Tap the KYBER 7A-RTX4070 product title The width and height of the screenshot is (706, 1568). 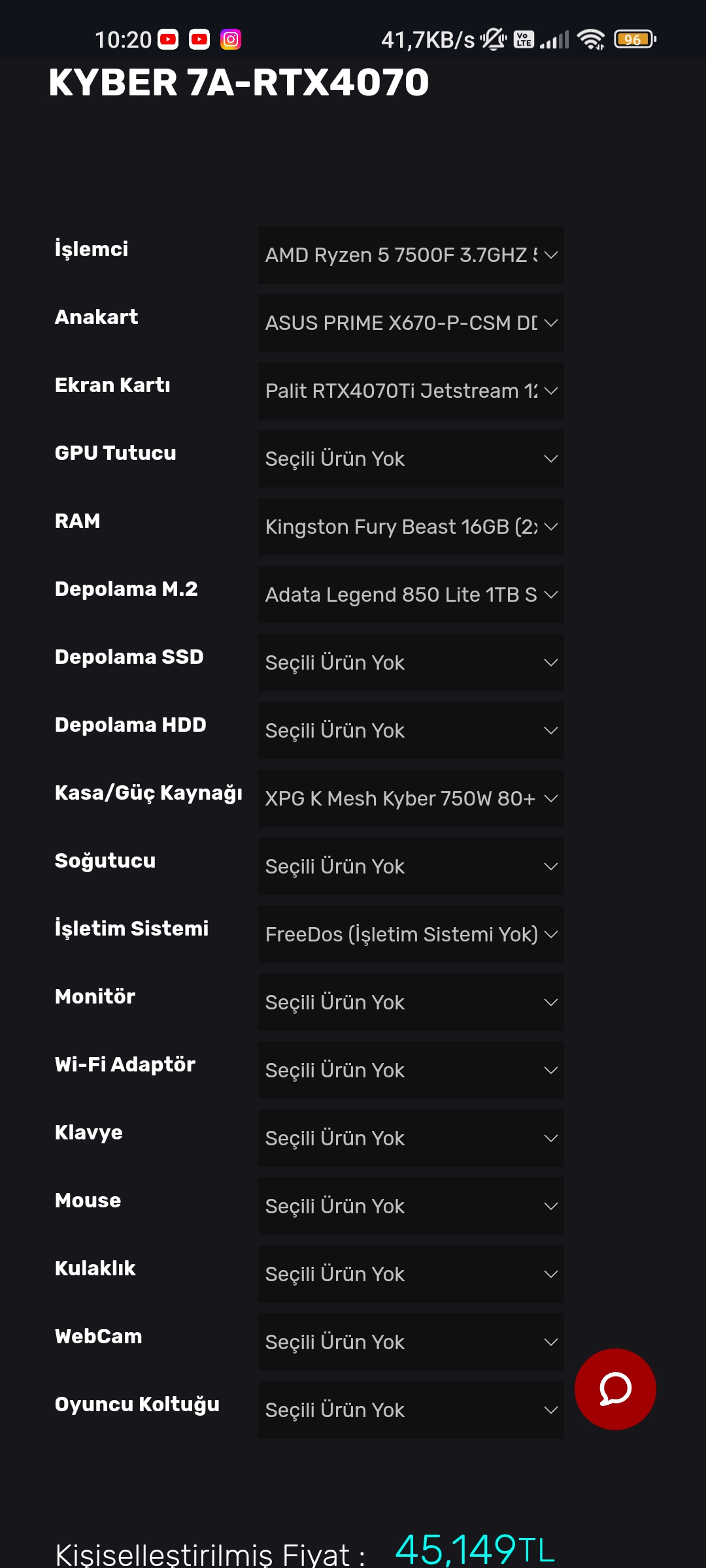(x=239, y=83)
